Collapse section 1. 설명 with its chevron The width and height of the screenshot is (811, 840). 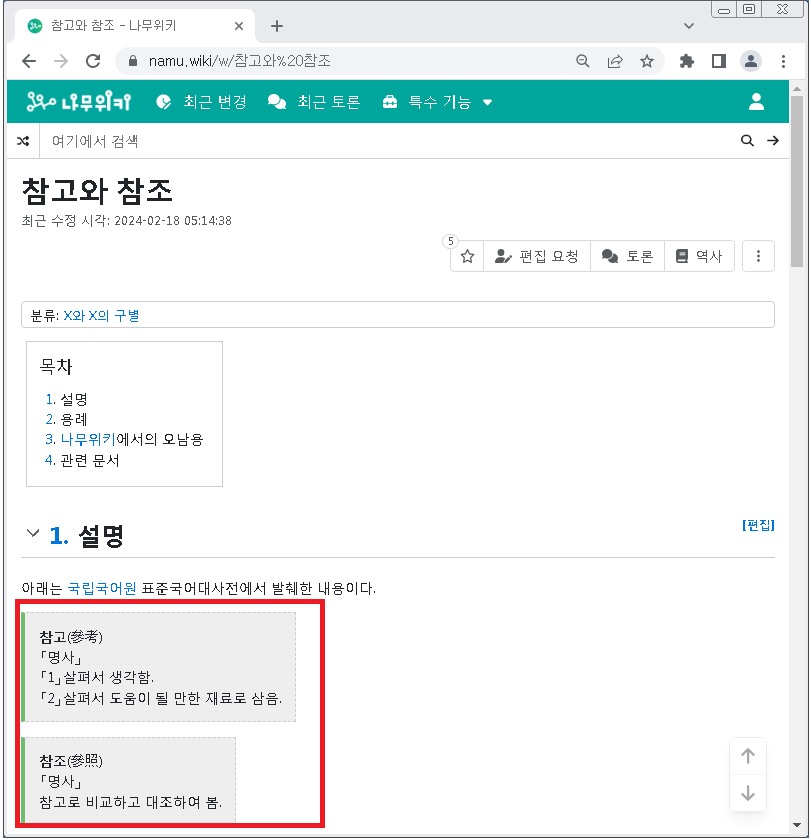coord(33,533)
